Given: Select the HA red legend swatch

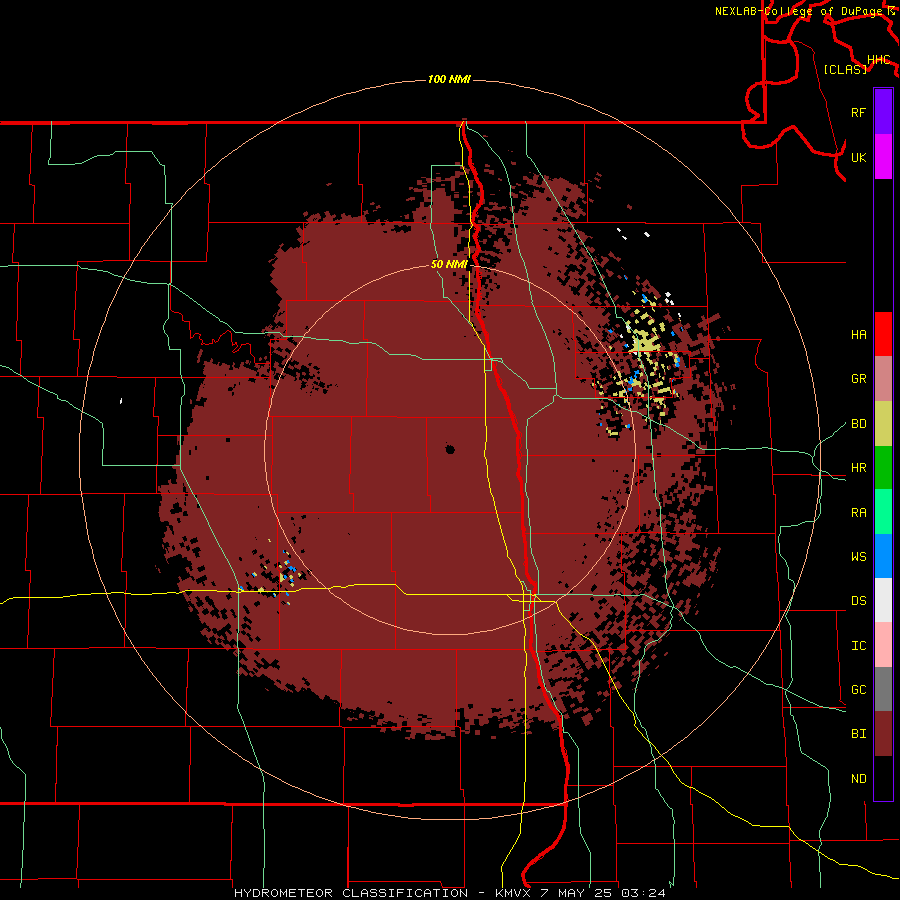Looking at the screenshot, I should point(883,334).
